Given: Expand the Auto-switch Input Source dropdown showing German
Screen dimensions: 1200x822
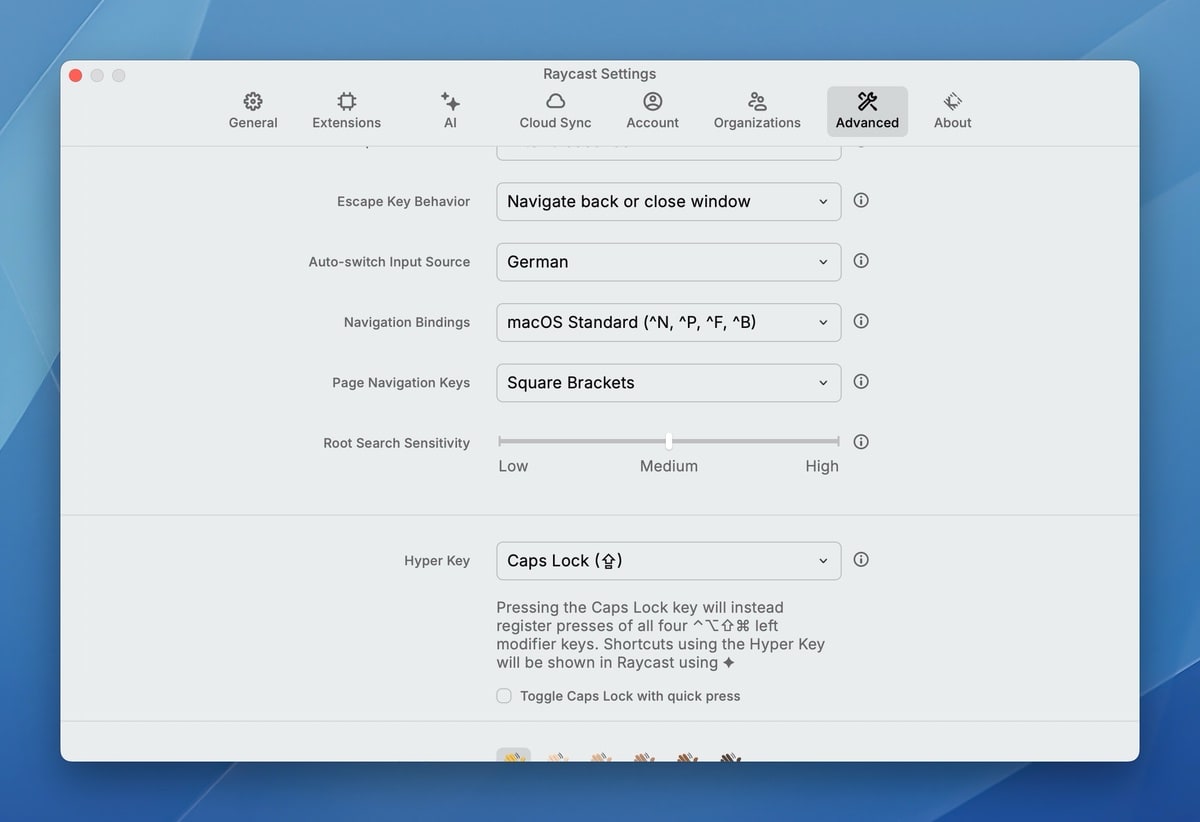Looking at the screenshot, I should pyautogui.click(x=668, y=262).
